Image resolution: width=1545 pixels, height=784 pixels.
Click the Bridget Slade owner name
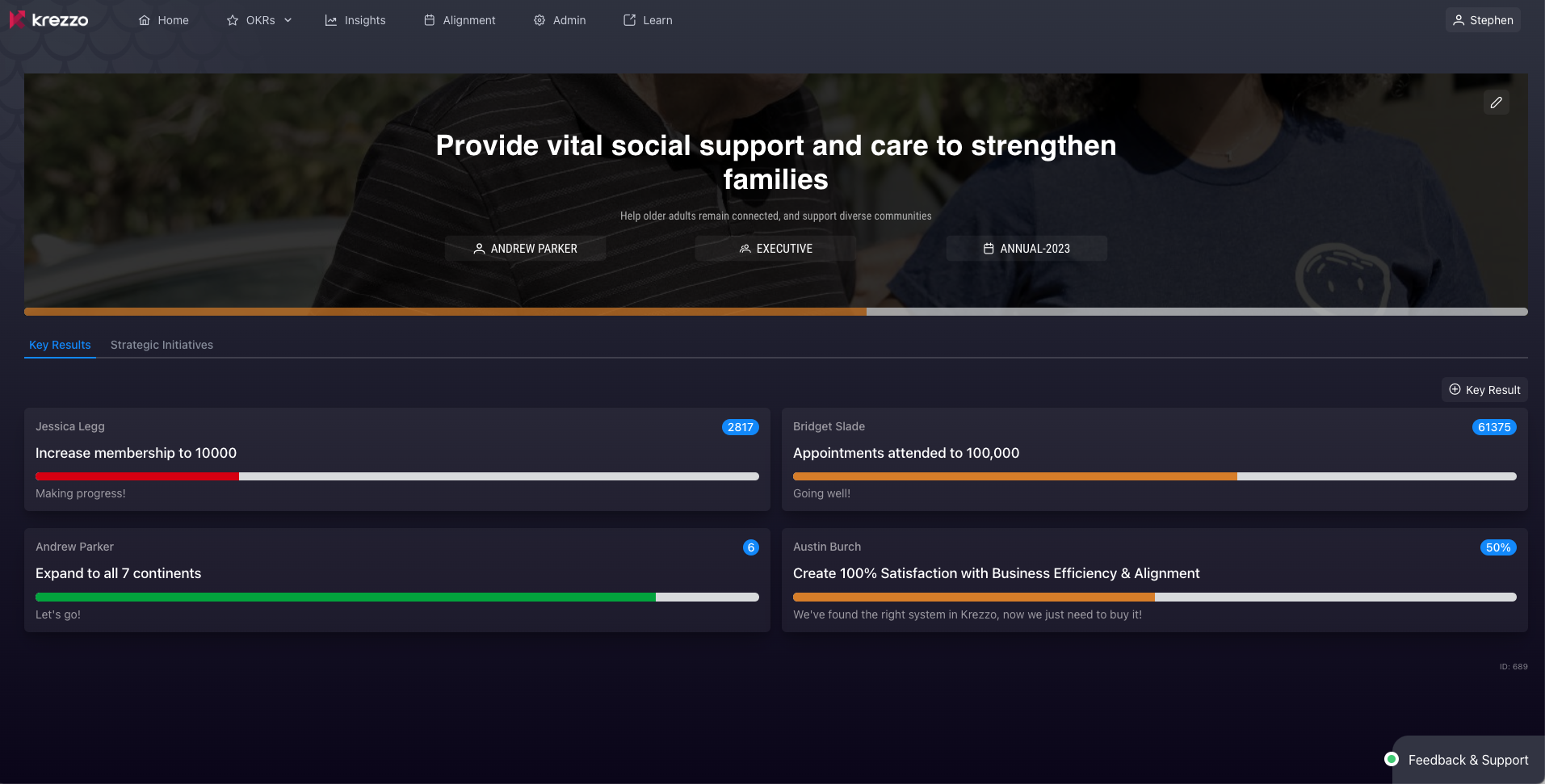pyautogui.click(x=829, y=426)
